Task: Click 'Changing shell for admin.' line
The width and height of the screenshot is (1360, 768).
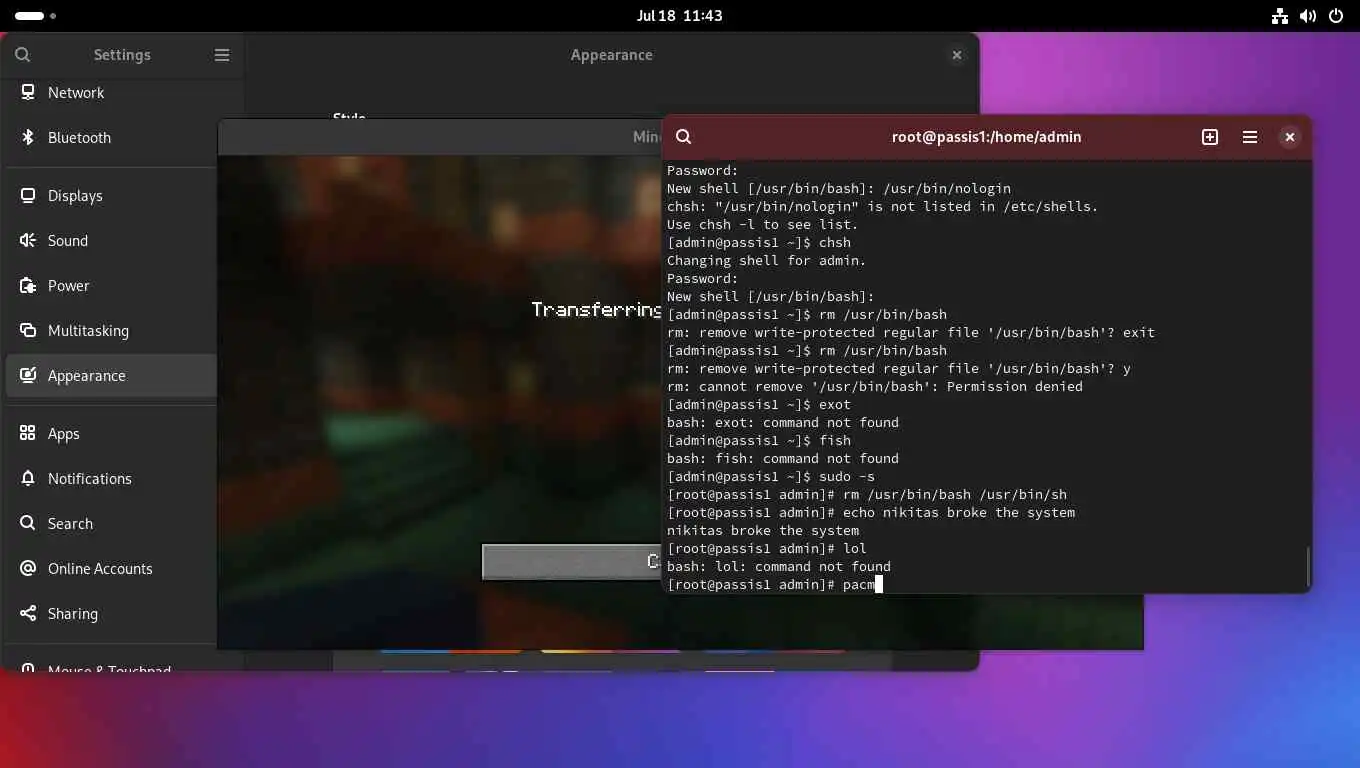Action: (x=767, y=260)
